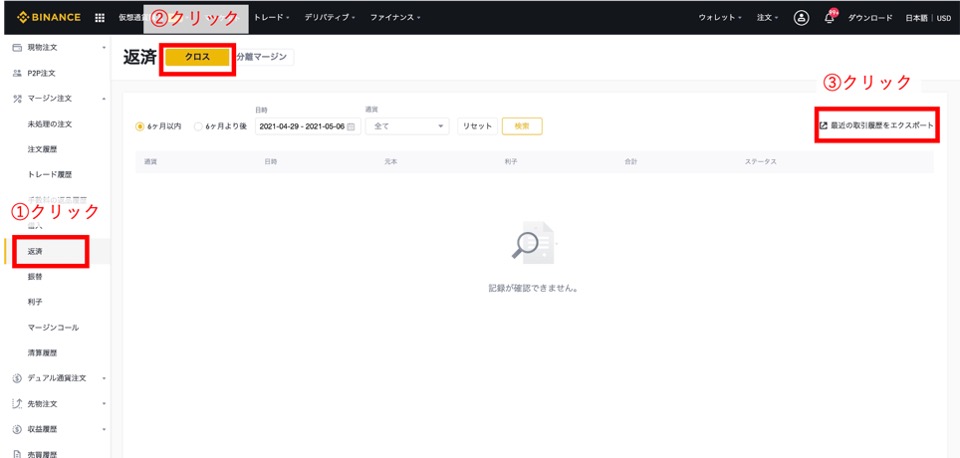Click the 収益履歴 icon
This screenshot has width=960, height=458.
(x=17, y=429)
